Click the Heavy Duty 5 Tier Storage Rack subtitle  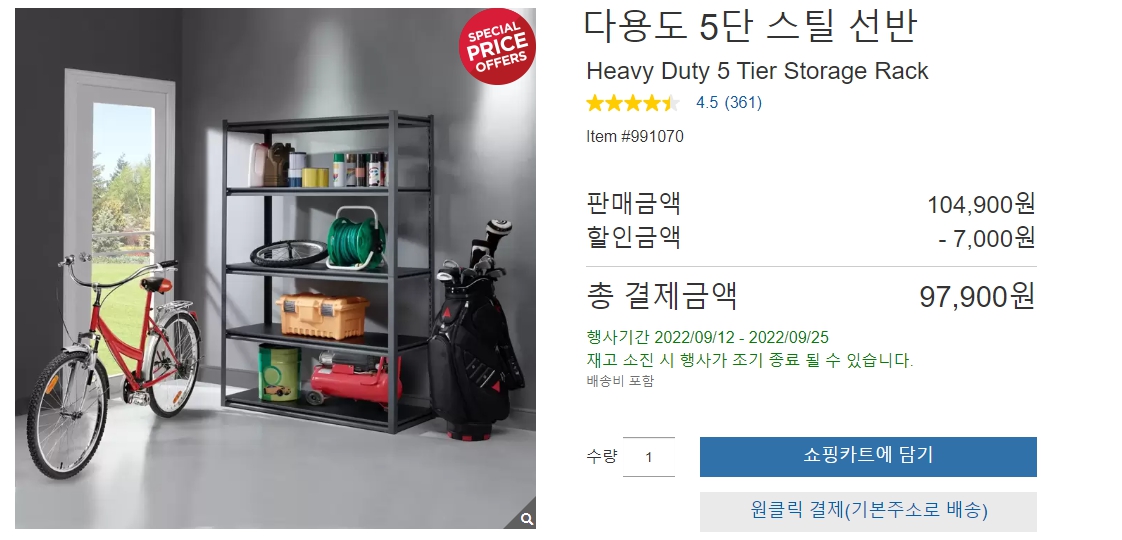[757, 71]
